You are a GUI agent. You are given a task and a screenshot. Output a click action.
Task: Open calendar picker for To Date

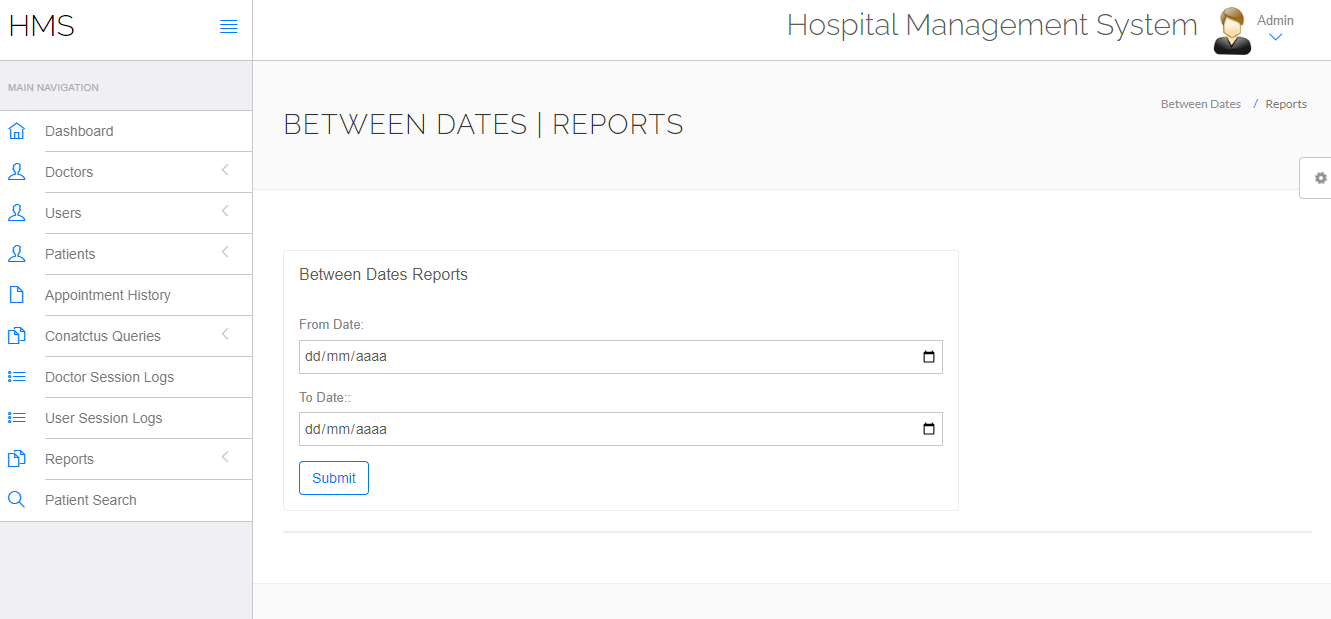click(x=929, y=429)
